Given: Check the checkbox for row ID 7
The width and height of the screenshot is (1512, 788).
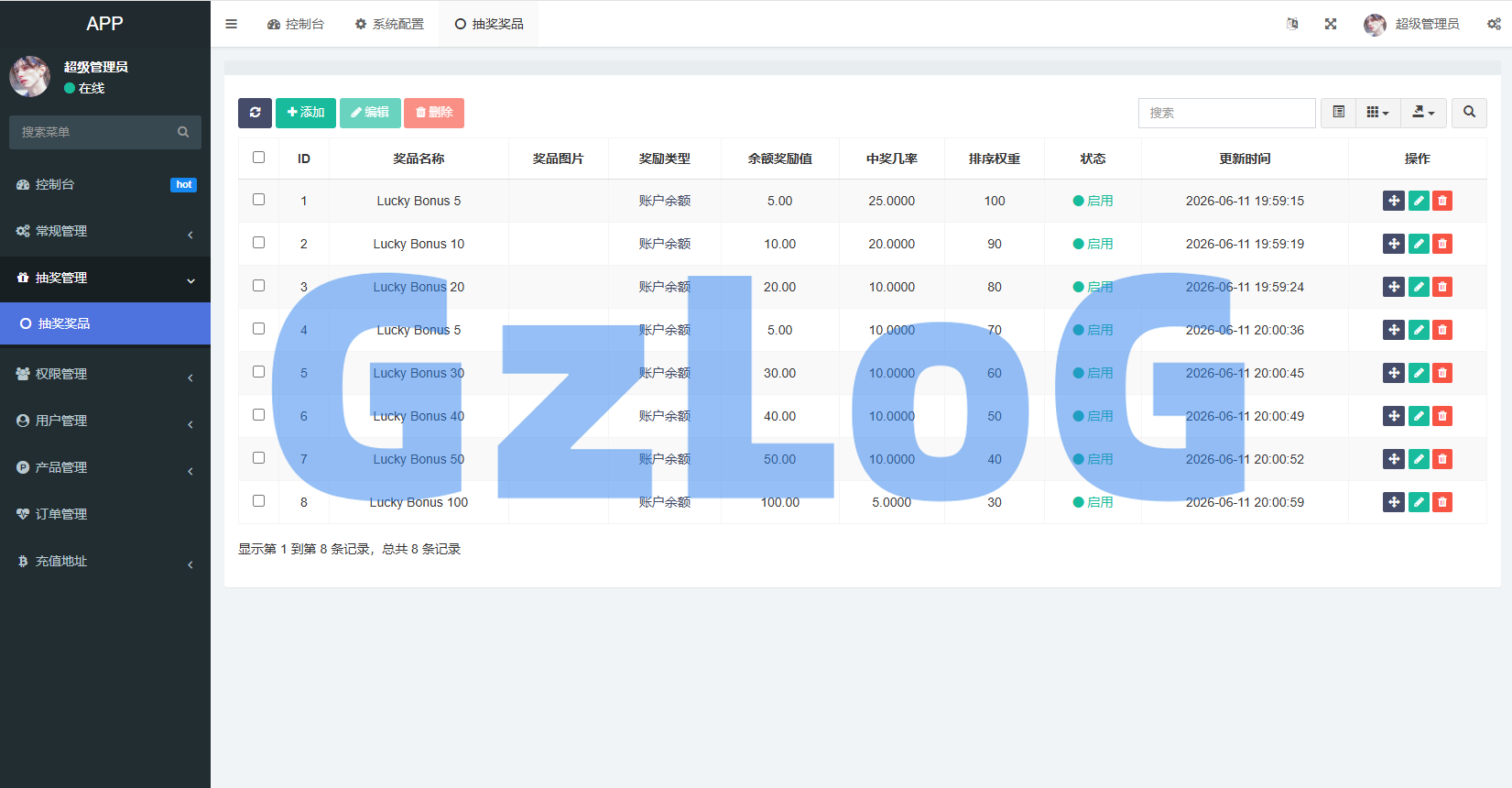Looking at the screenshot, I should pyautogui.click(x=259, y=458).
